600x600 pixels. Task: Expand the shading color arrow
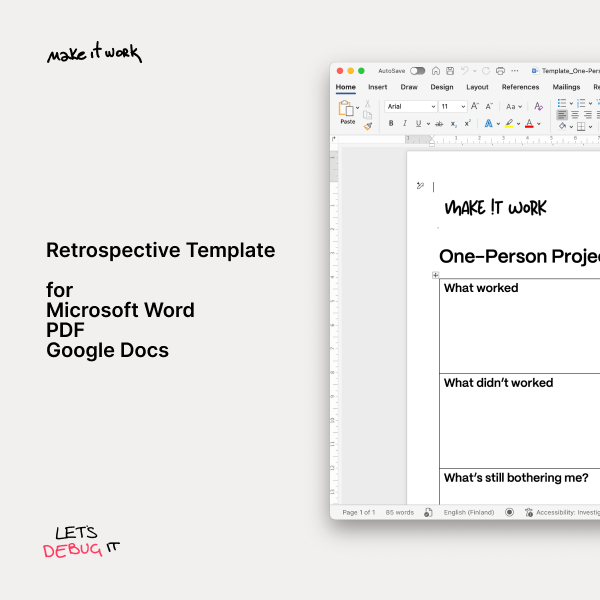[571, 127]
